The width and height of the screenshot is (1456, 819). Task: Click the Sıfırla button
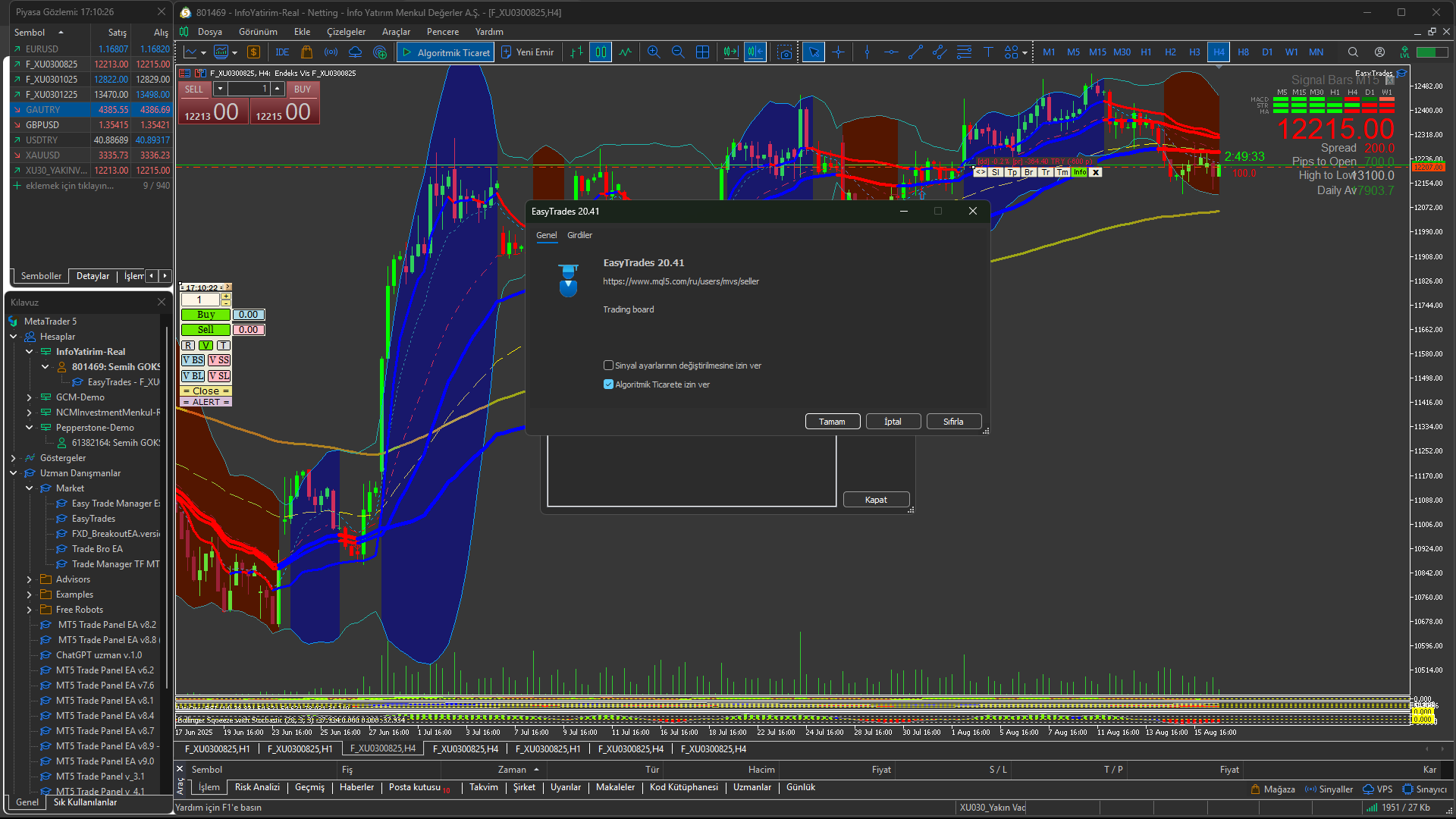[x=953, y=422]
